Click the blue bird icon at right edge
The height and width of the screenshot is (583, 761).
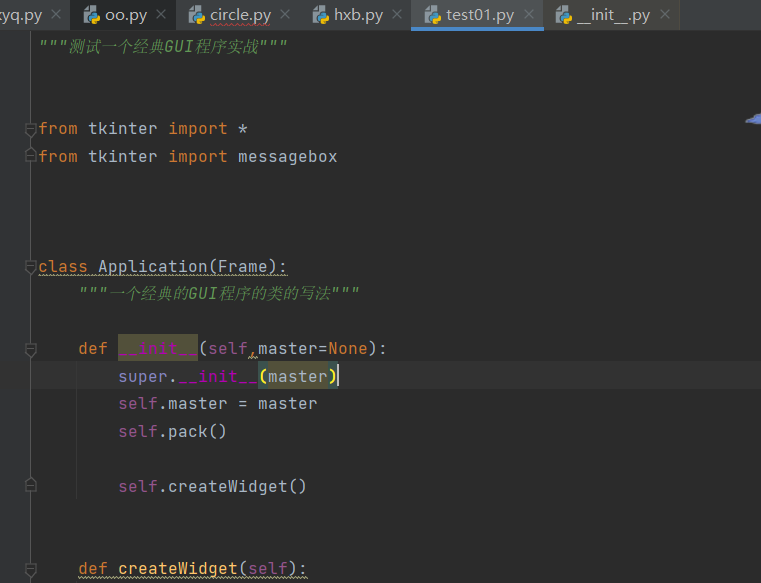click(x=754, y=118)
